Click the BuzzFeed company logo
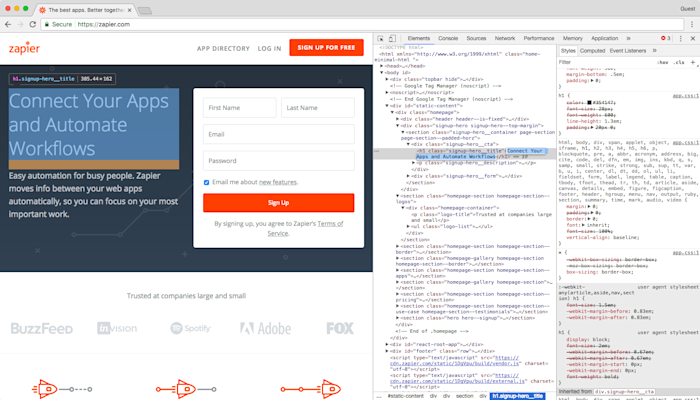 (x=42, y=329)
